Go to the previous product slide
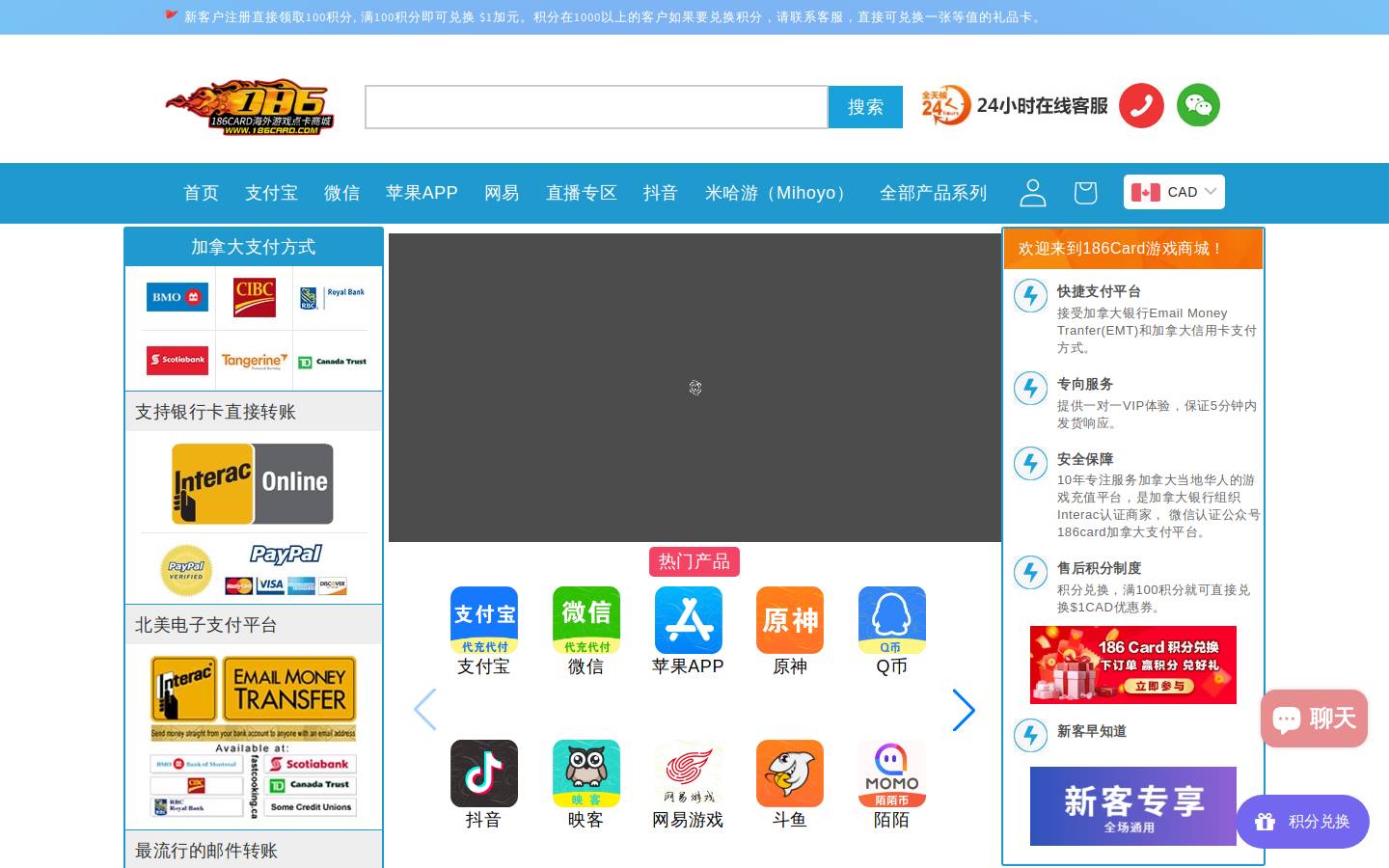 click(425, 710)
